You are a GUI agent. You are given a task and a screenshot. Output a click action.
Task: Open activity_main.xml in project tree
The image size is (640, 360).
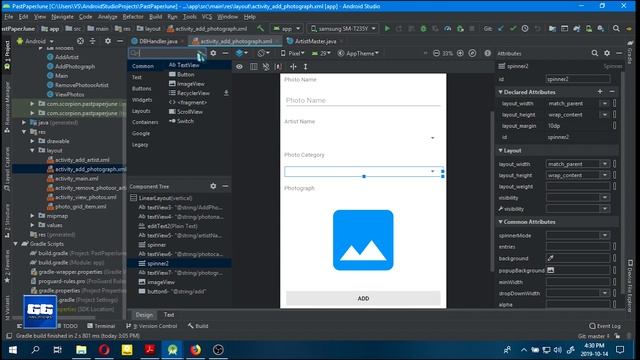pos(76,178)
